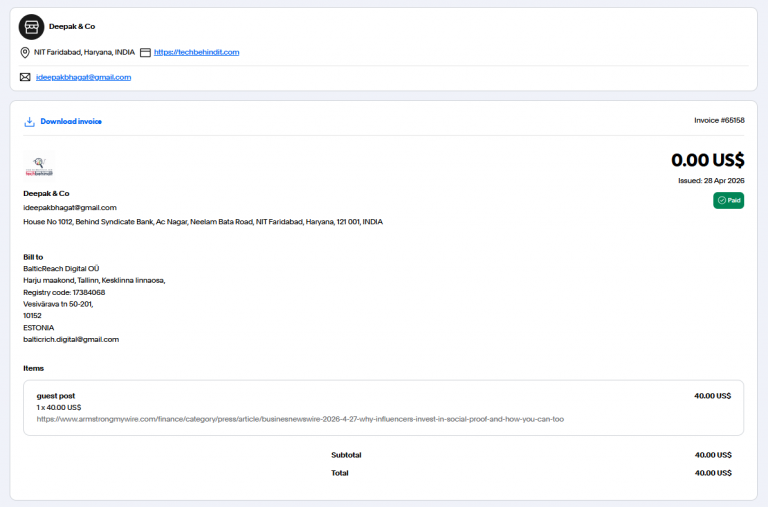The height and width of the screenshot is (507, 768).
Task: Click the website window icon beside techbehindit link
Action: pyautogui.click(x=145, y=52)
